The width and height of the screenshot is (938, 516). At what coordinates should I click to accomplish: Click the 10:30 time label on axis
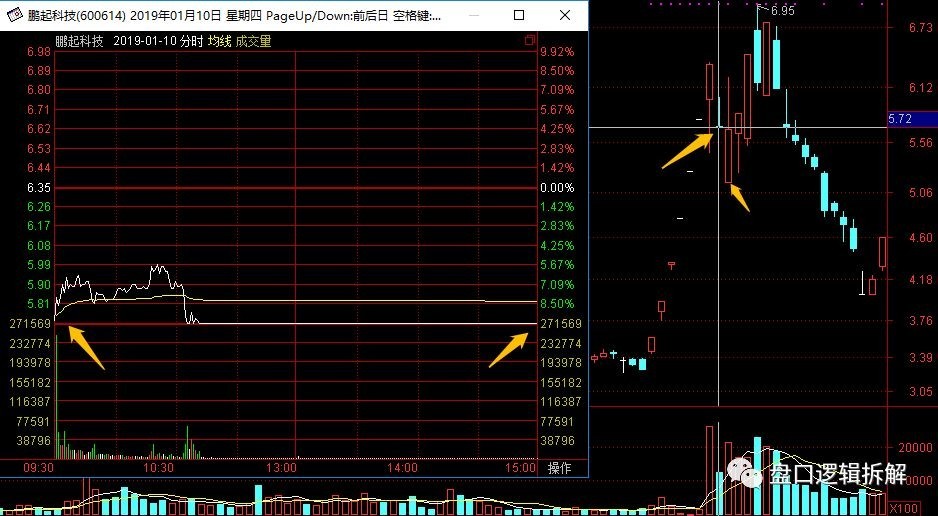pos(159,467)
